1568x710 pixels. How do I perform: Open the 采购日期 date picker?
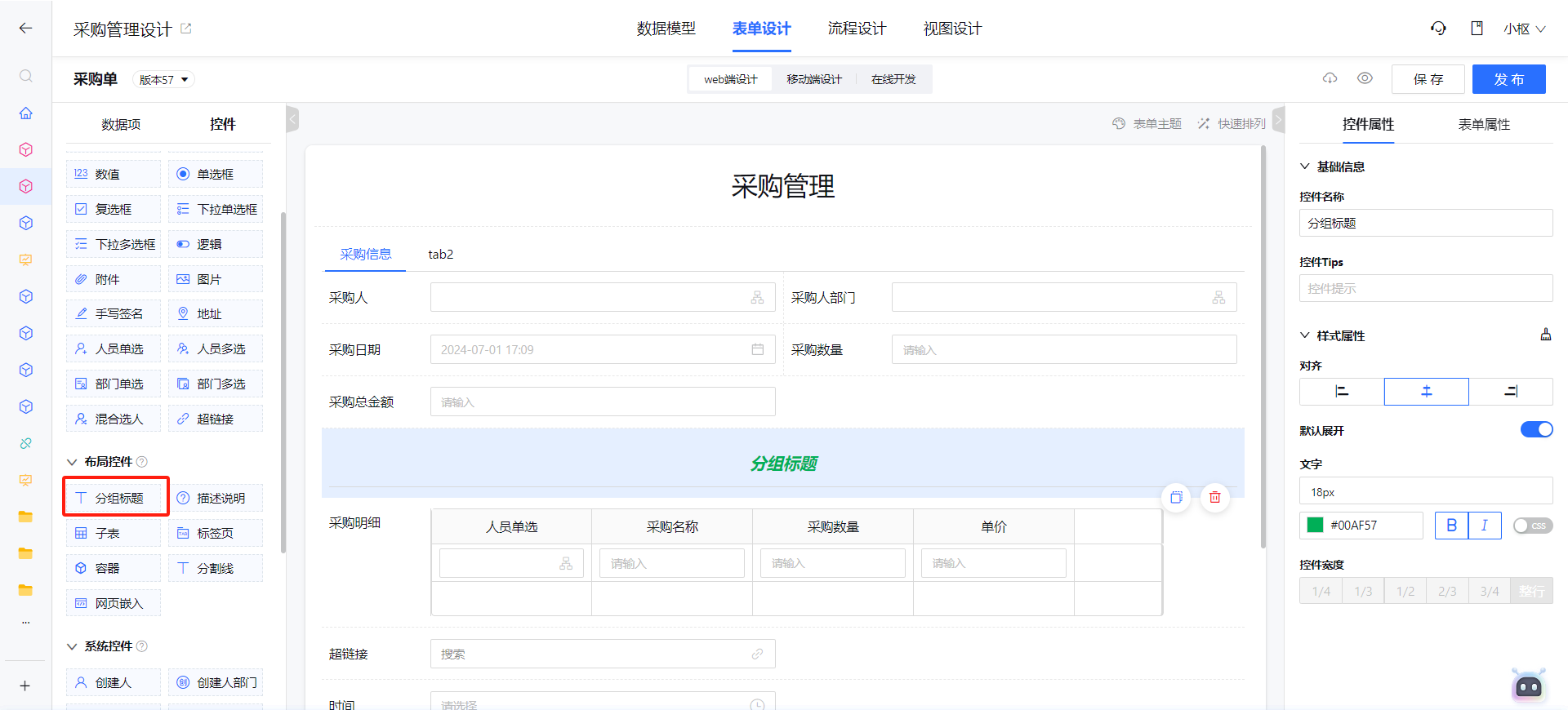pos(603,349)
